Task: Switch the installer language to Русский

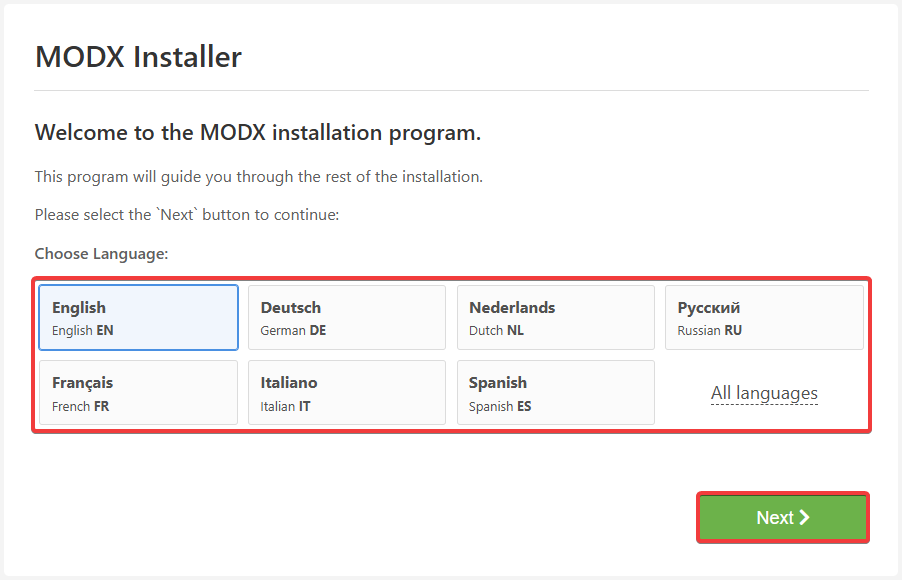Action: coord(764,317)
